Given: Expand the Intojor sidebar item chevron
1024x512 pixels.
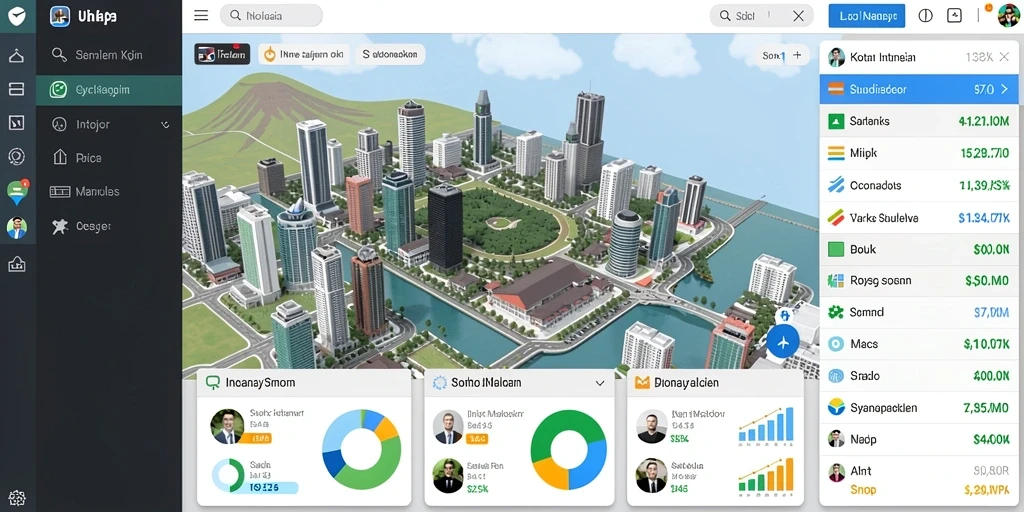Looking at the screenshot, I should coord(165,124).
